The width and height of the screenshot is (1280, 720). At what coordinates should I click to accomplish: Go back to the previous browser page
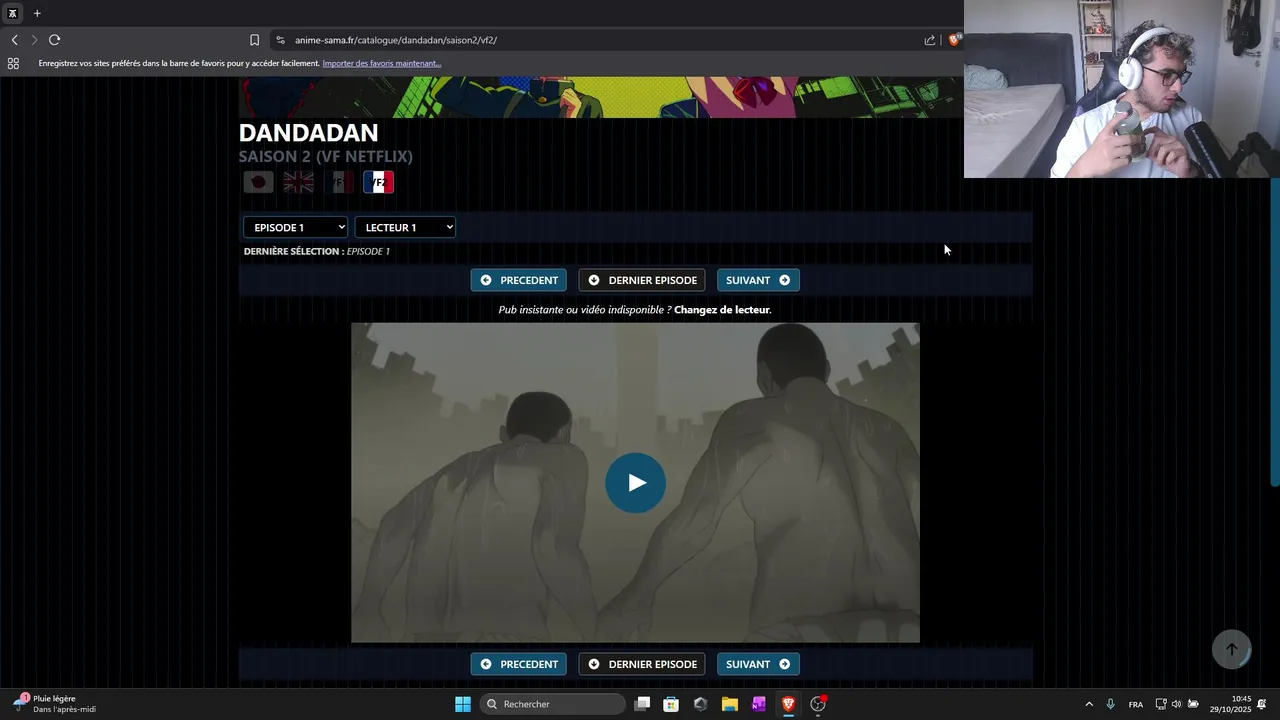point(14,40)
